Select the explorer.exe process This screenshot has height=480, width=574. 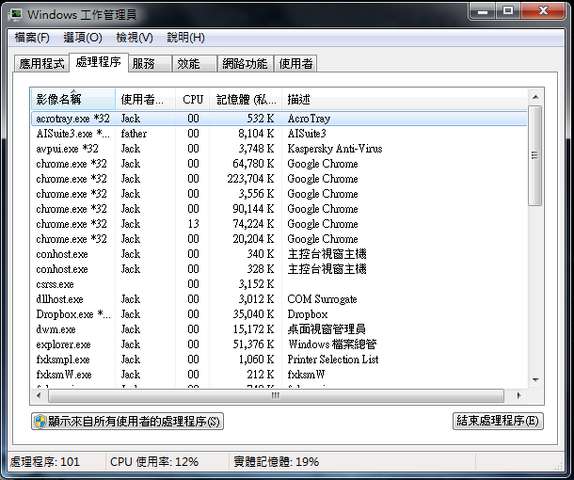(x=279, y=344)
